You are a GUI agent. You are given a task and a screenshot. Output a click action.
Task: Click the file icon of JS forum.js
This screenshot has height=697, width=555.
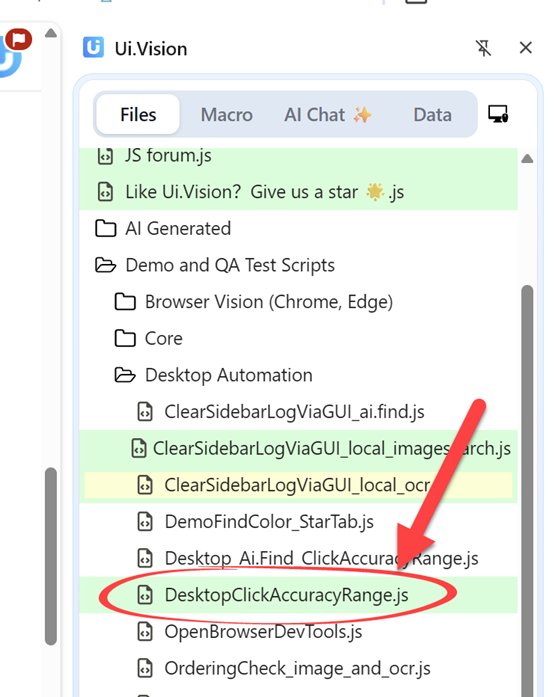(105, 156)
